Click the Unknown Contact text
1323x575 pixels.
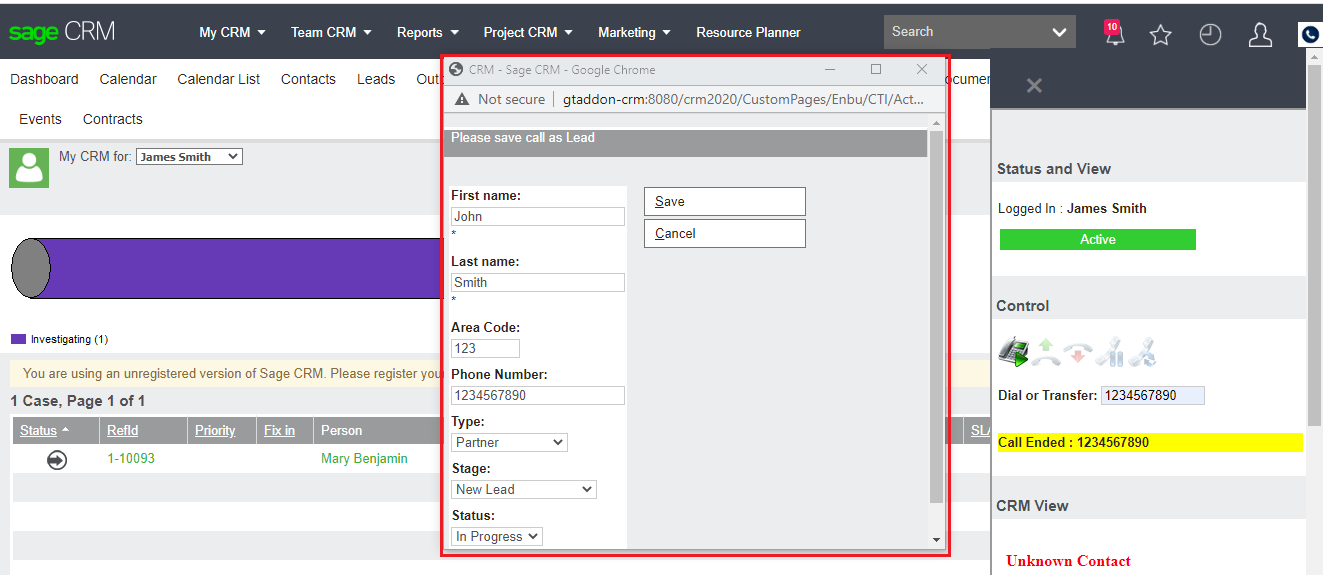coord(1068,561)
